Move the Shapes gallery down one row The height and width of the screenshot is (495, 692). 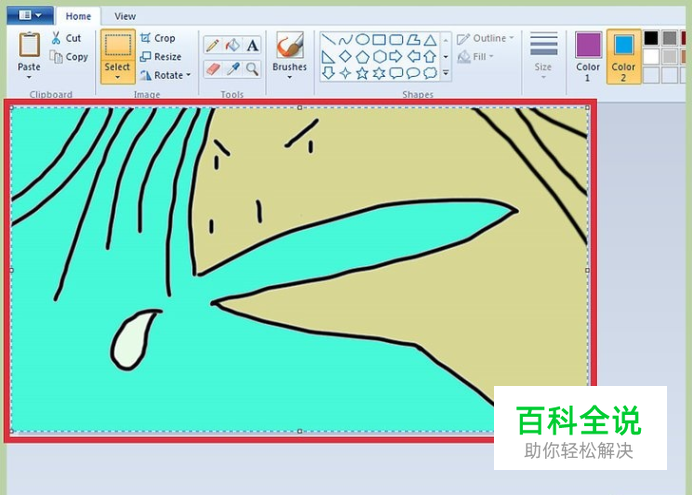pos(446,56)
